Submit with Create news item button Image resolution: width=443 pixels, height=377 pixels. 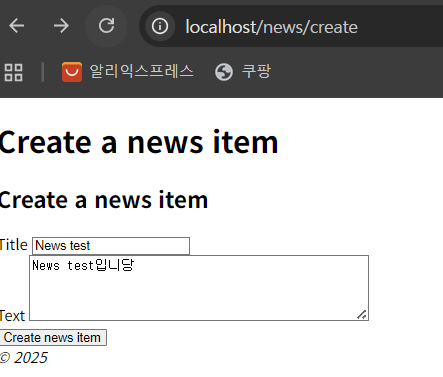[53, 337]
